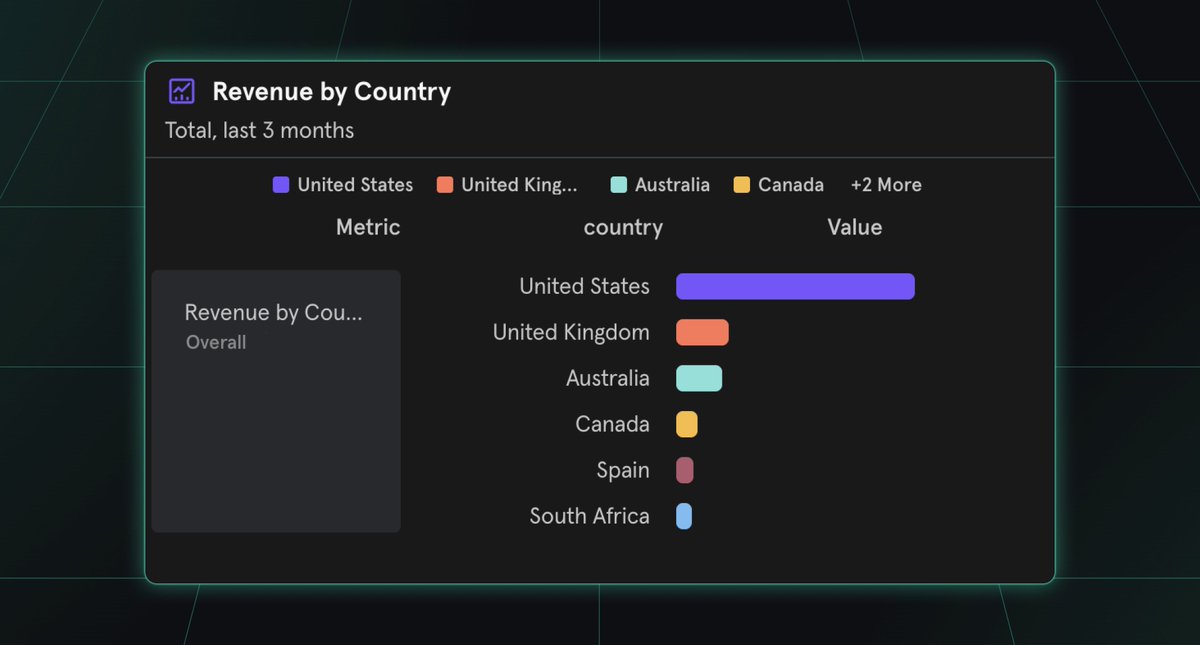Click the orange United Kingdom legend swatch
1200x645 pixels.
[445, 185]
